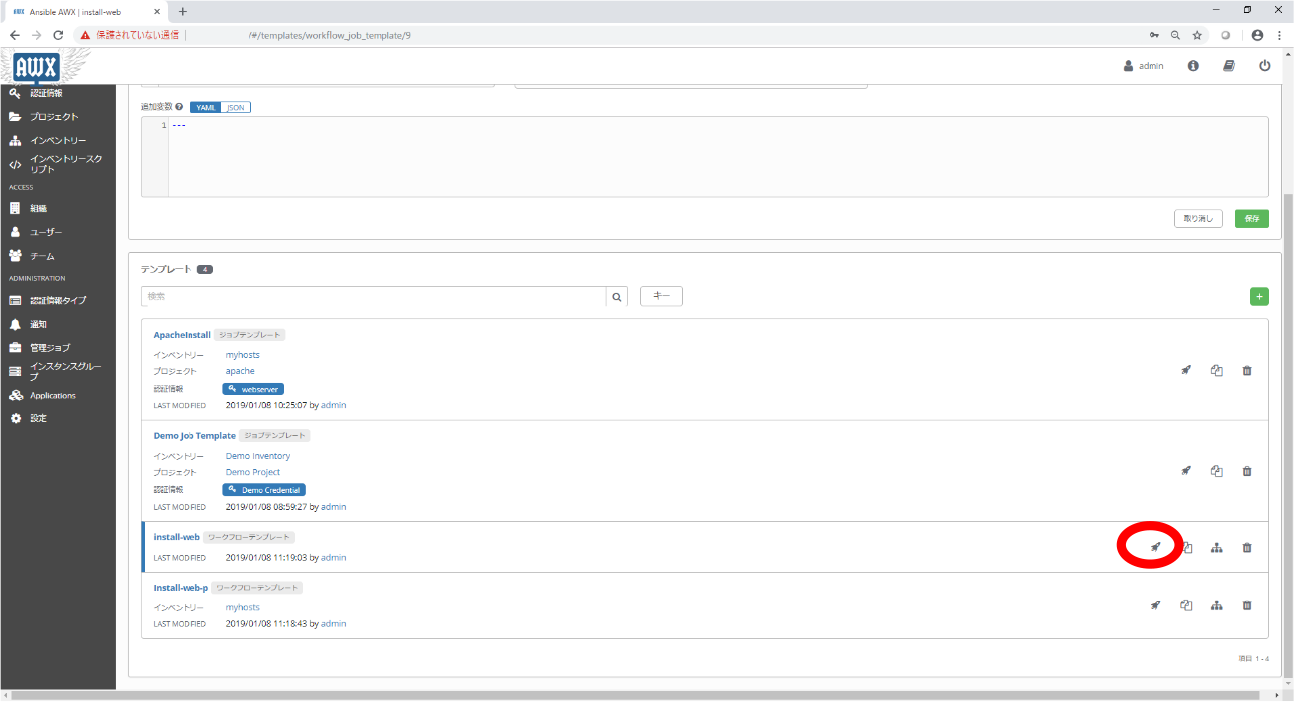Launch the install-web workflow template
The image size is (1294, 702).
click(1155, 547)
